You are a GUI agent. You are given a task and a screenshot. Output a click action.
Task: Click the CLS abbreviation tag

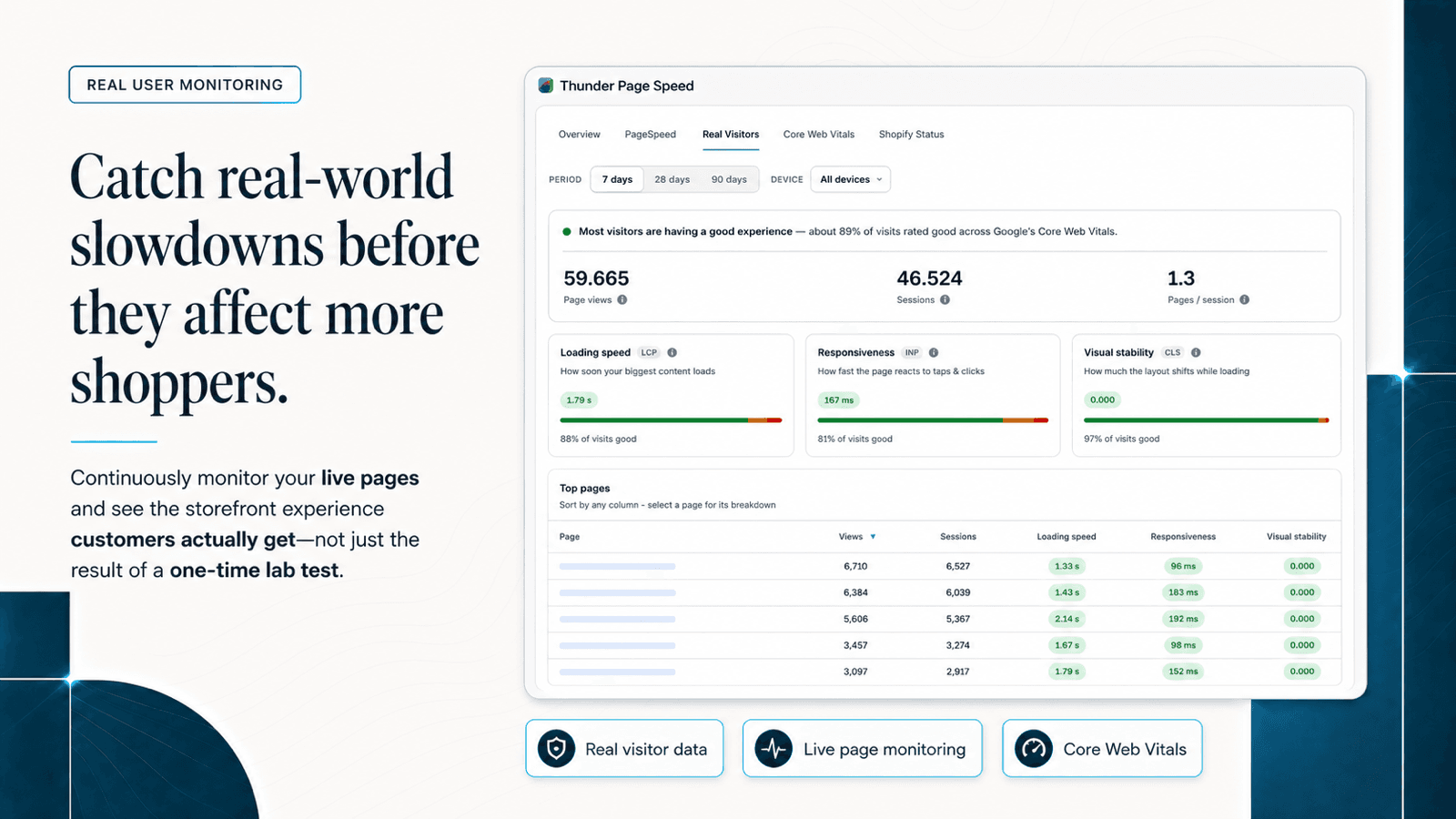click(1173, 352)
